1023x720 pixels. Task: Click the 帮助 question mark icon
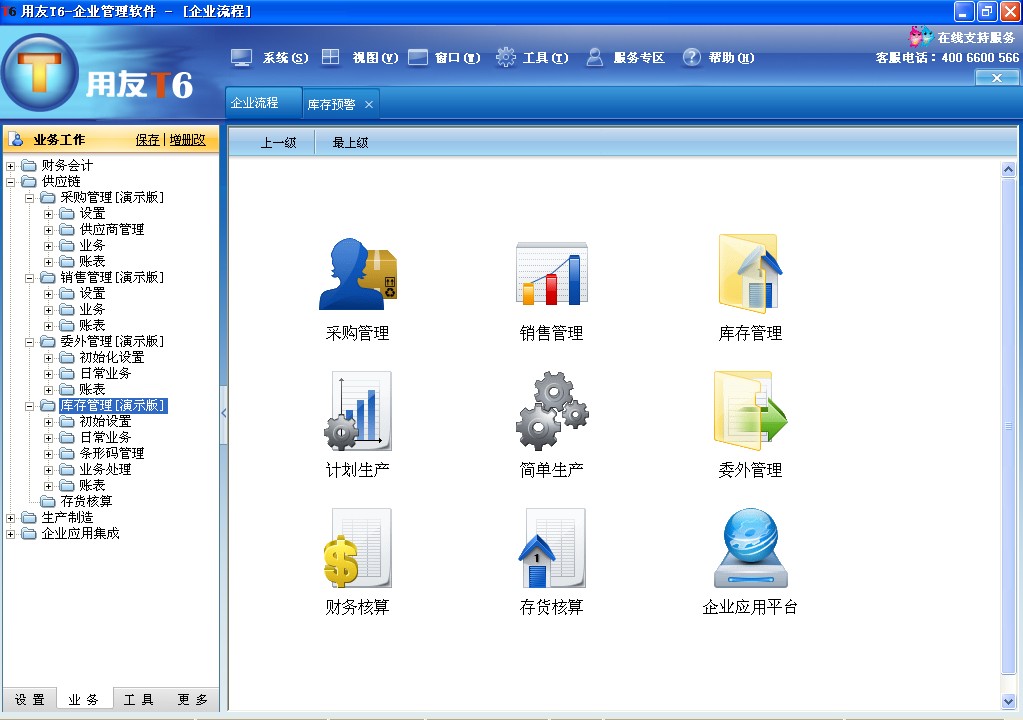tap(692, 57)
